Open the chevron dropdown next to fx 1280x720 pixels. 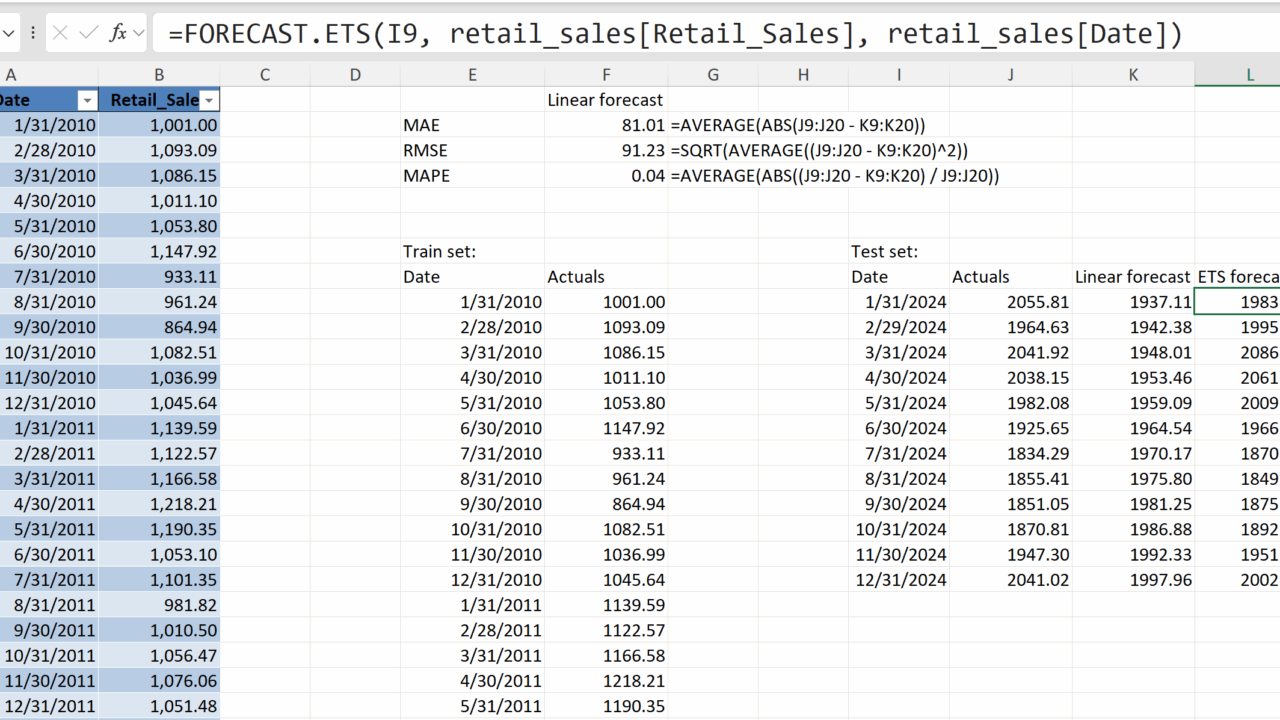pyautogui.click(x=139, y=33)
